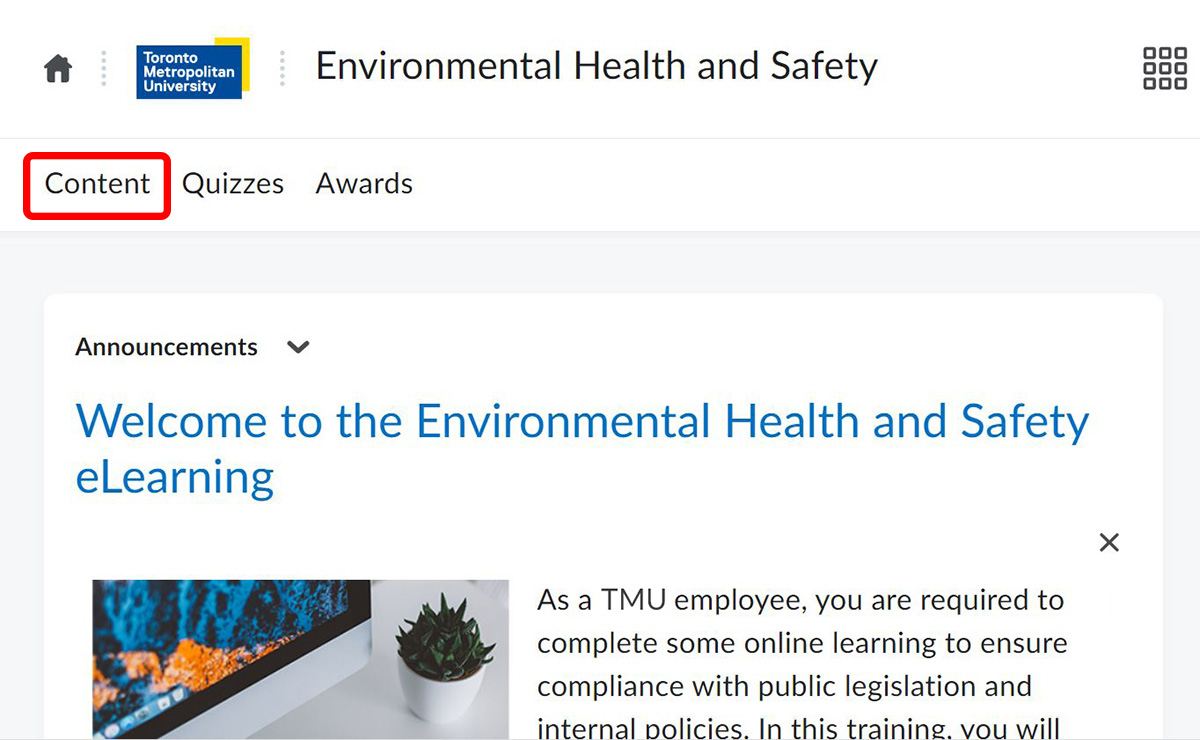Select the Announcements widget heading
The height and width of the screenshot is (740, 1200).
tap(166, 347)
